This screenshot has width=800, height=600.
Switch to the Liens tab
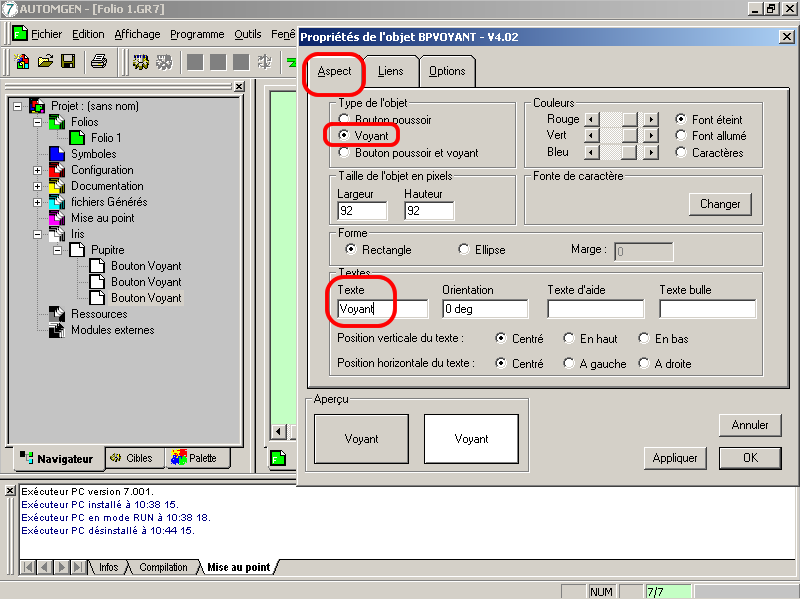[390, 71]
